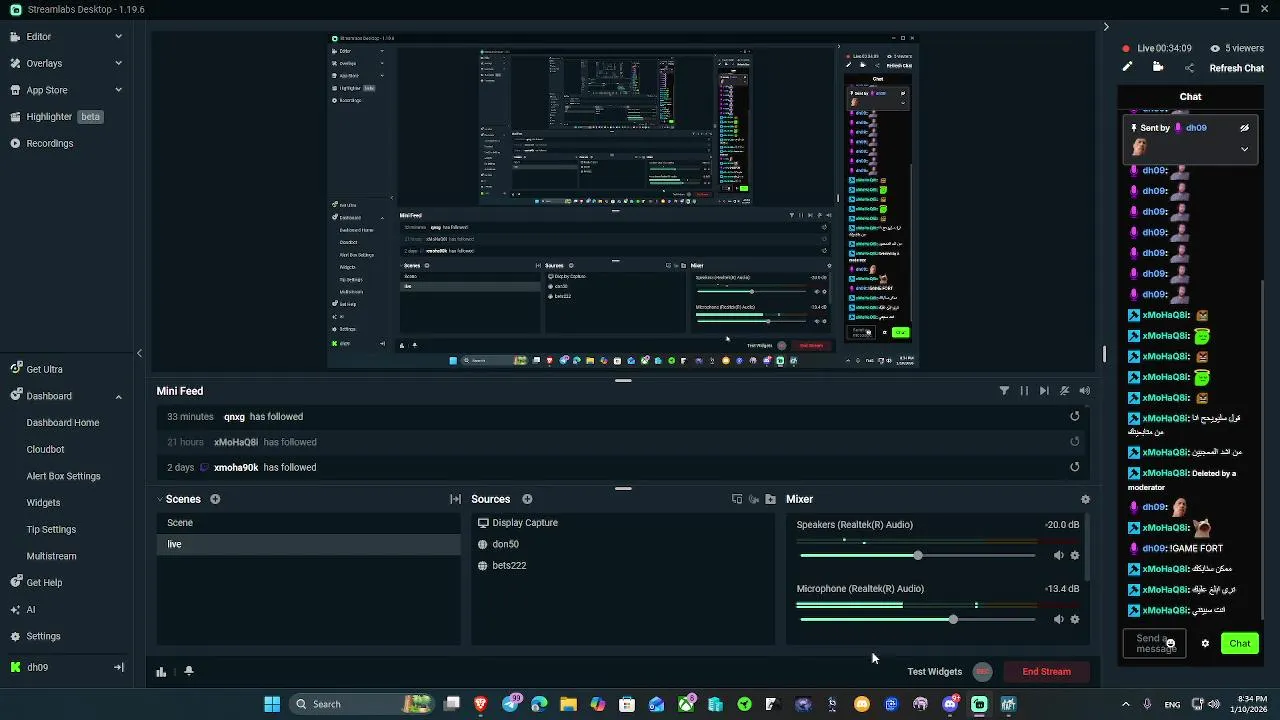Replay the qnxg follow alert
1280x720 pixels.
click(x=1075, y=416)
